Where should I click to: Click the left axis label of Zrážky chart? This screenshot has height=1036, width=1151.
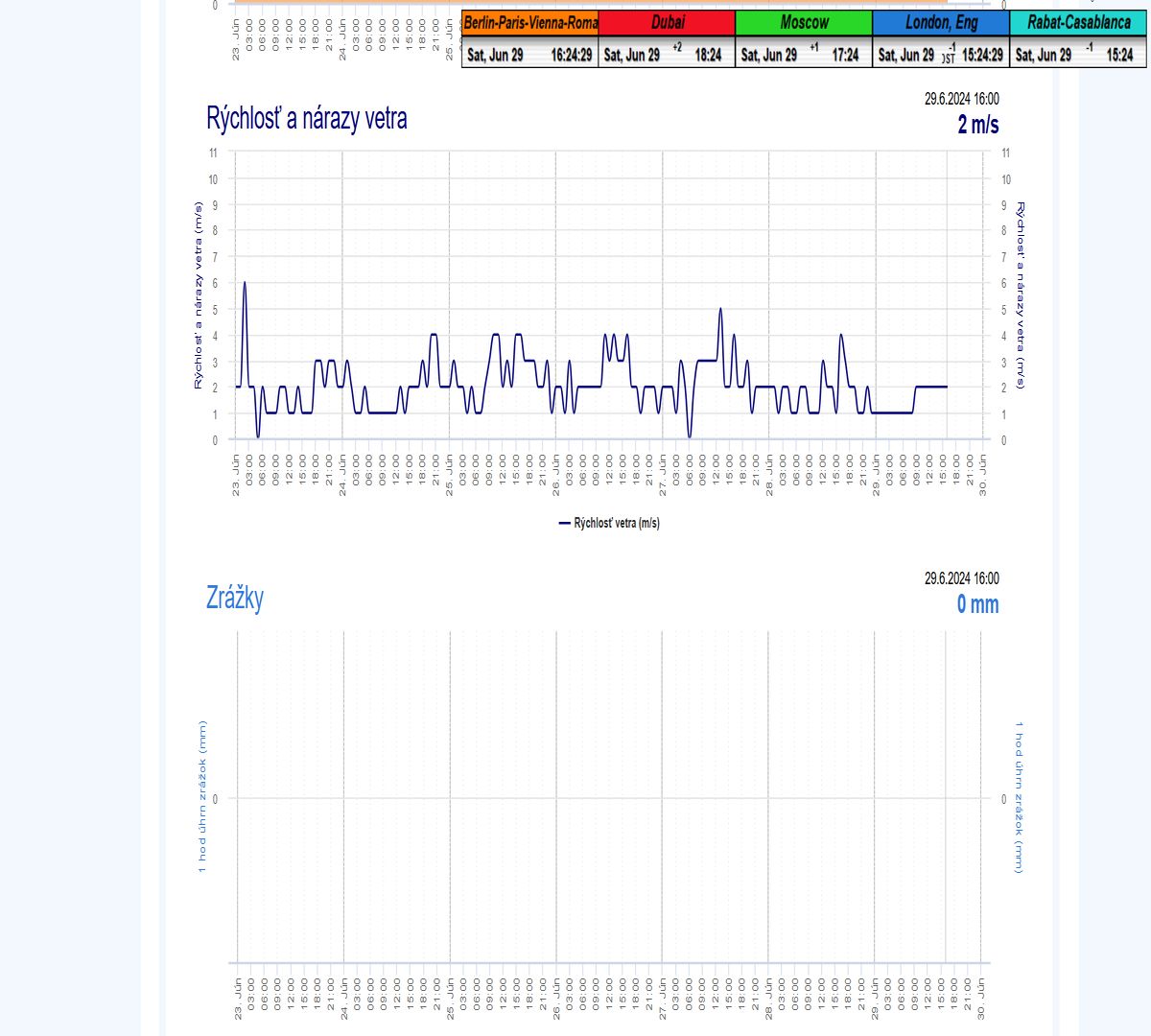(202, 796)
